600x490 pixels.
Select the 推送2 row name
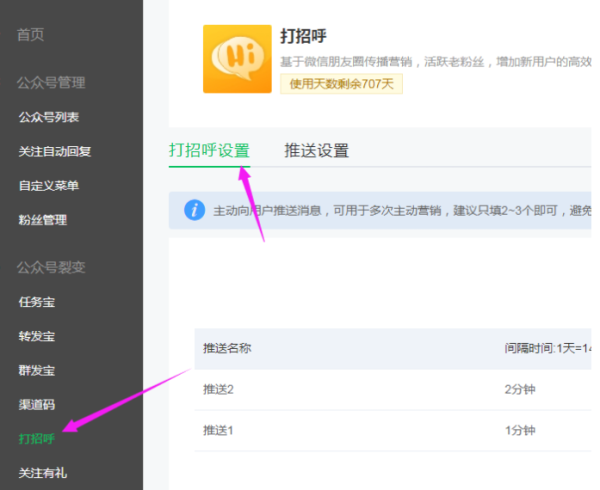[x=218, y=389]
